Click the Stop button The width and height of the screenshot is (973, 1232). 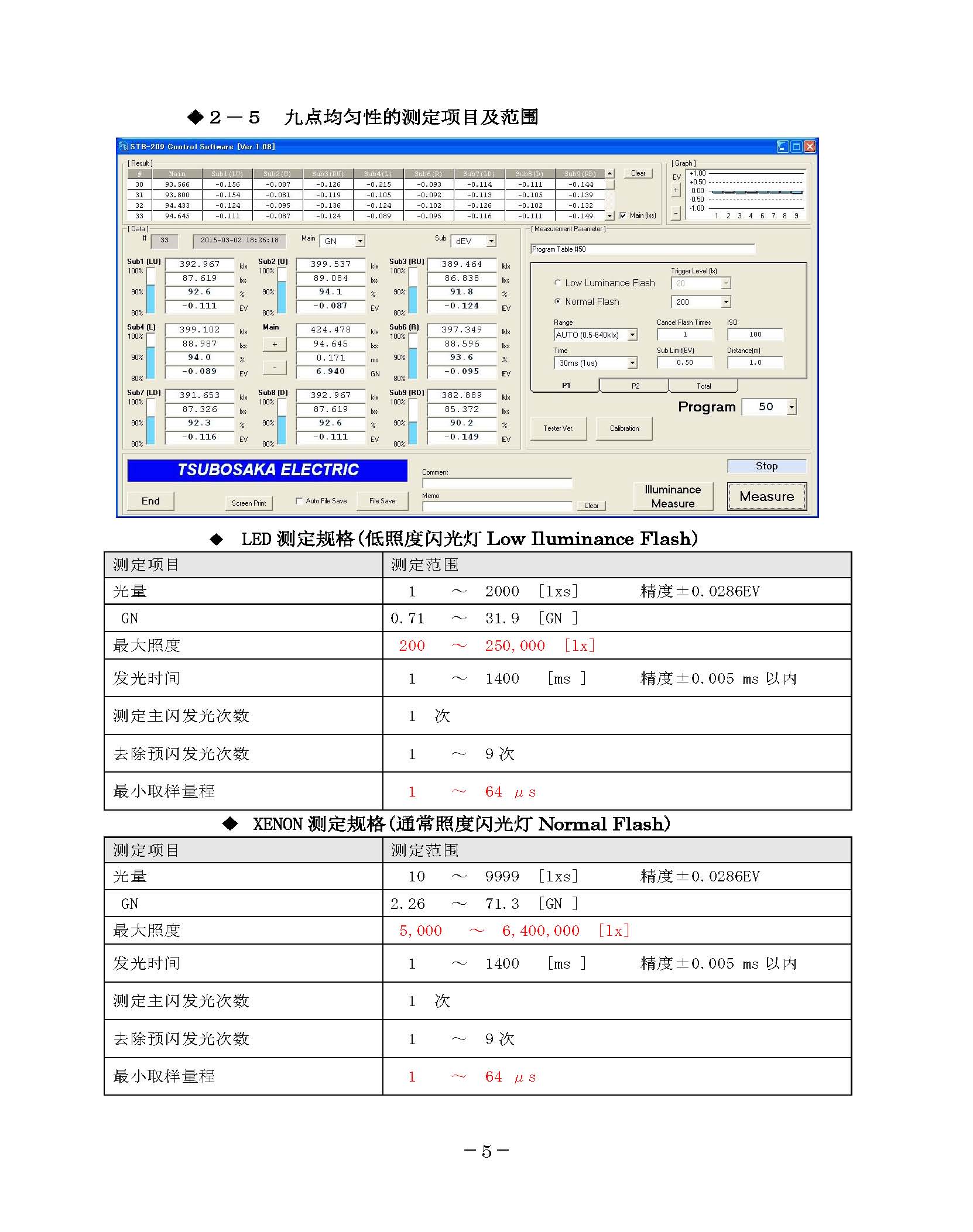(x=766, y=466)
